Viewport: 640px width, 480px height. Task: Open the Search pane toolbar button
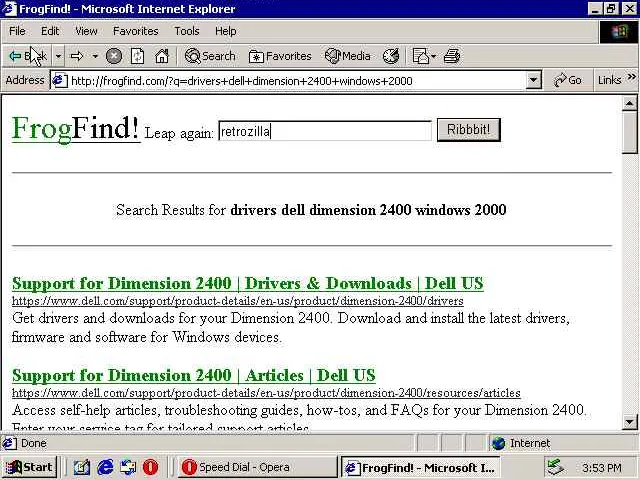[x=210, y=56]
